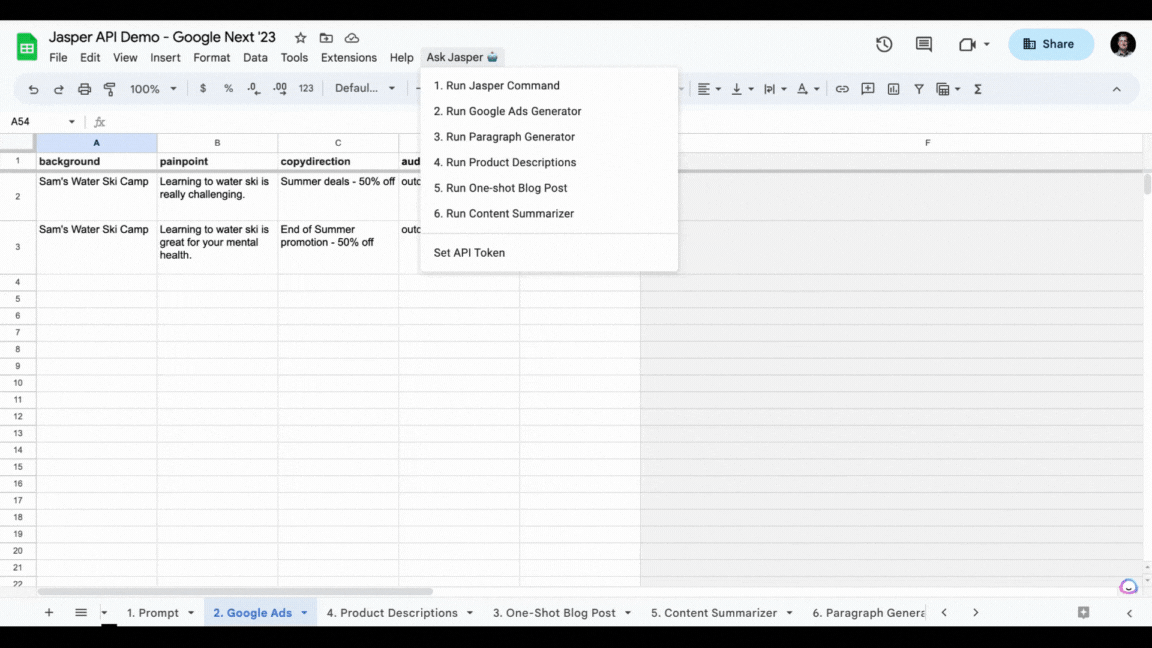Open the comments history icon
Image resolution: width=1152 pixels, height=648 pixels.
[x=924, y=44]
